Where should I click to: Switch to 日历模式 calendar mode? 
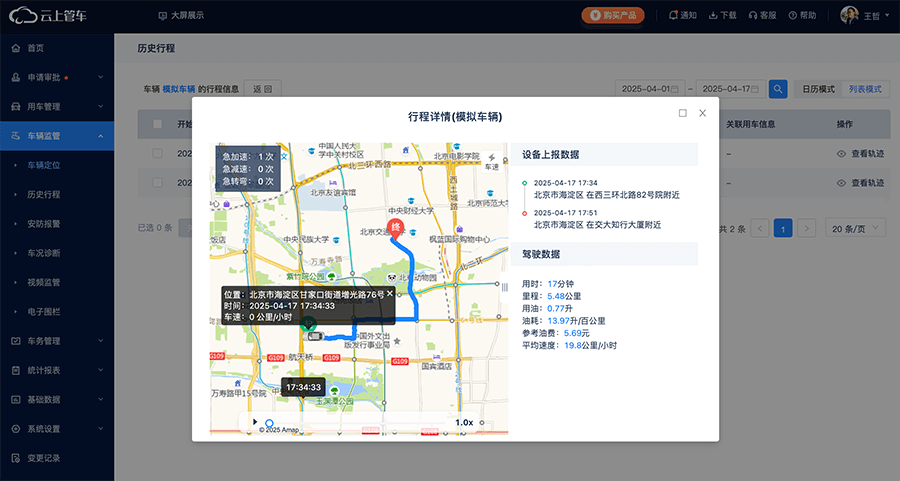pyautogui.click(x=818, y=89)
